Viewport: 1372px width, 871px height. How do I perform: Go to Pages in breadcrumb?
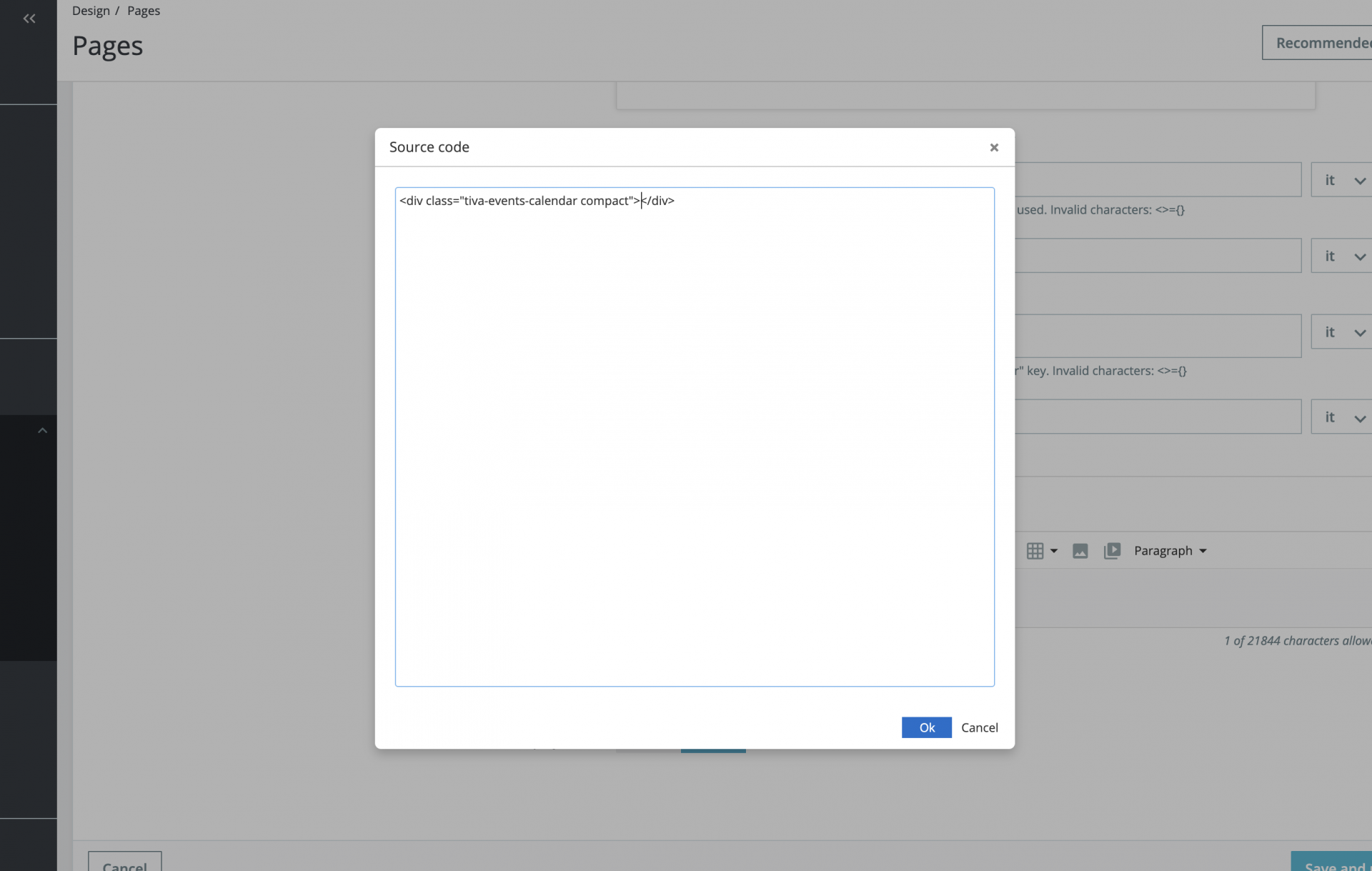coord(144,11)
